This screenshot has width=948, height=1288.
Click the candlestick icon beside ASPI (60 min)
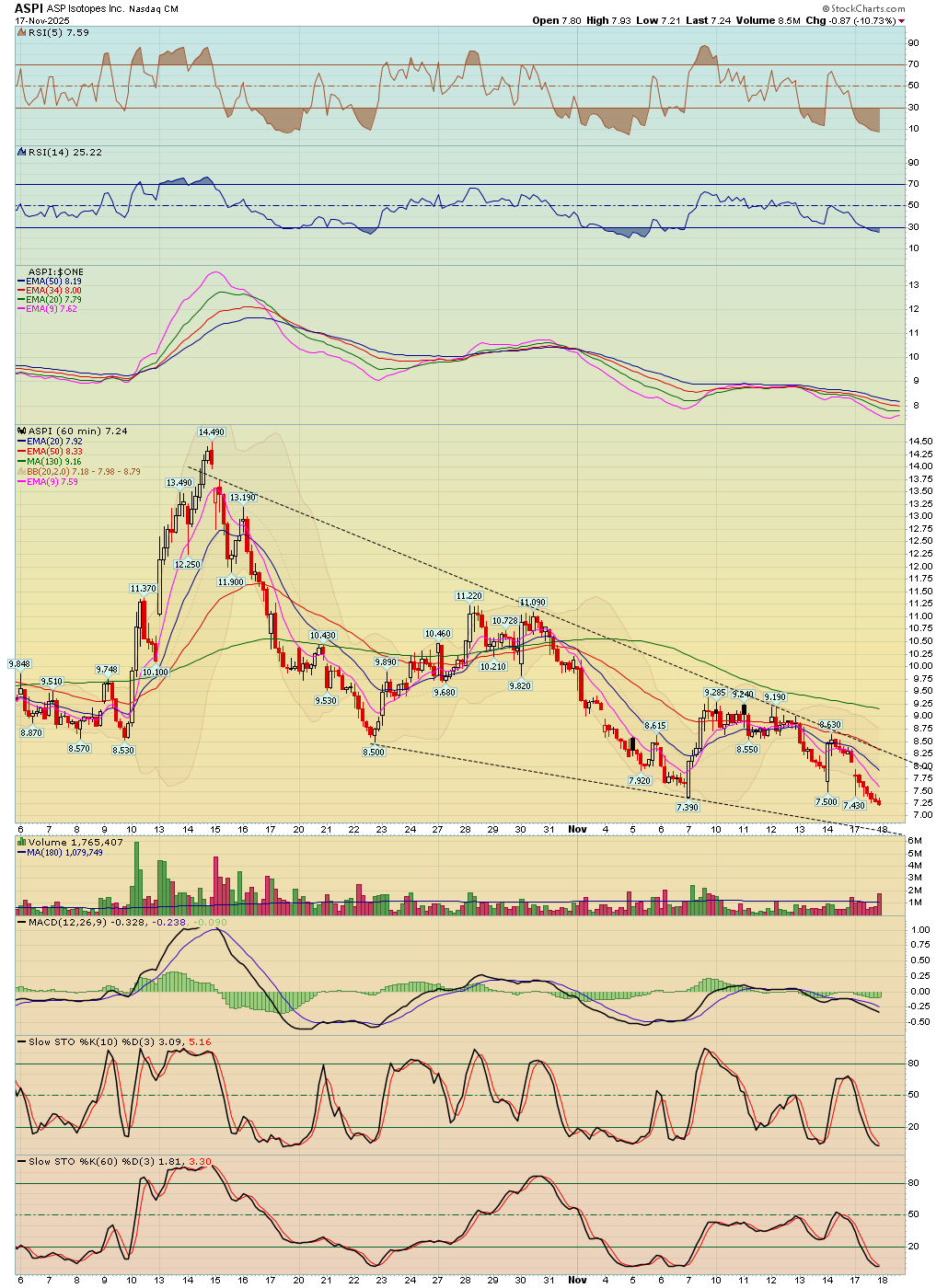(x=22, y=431)
